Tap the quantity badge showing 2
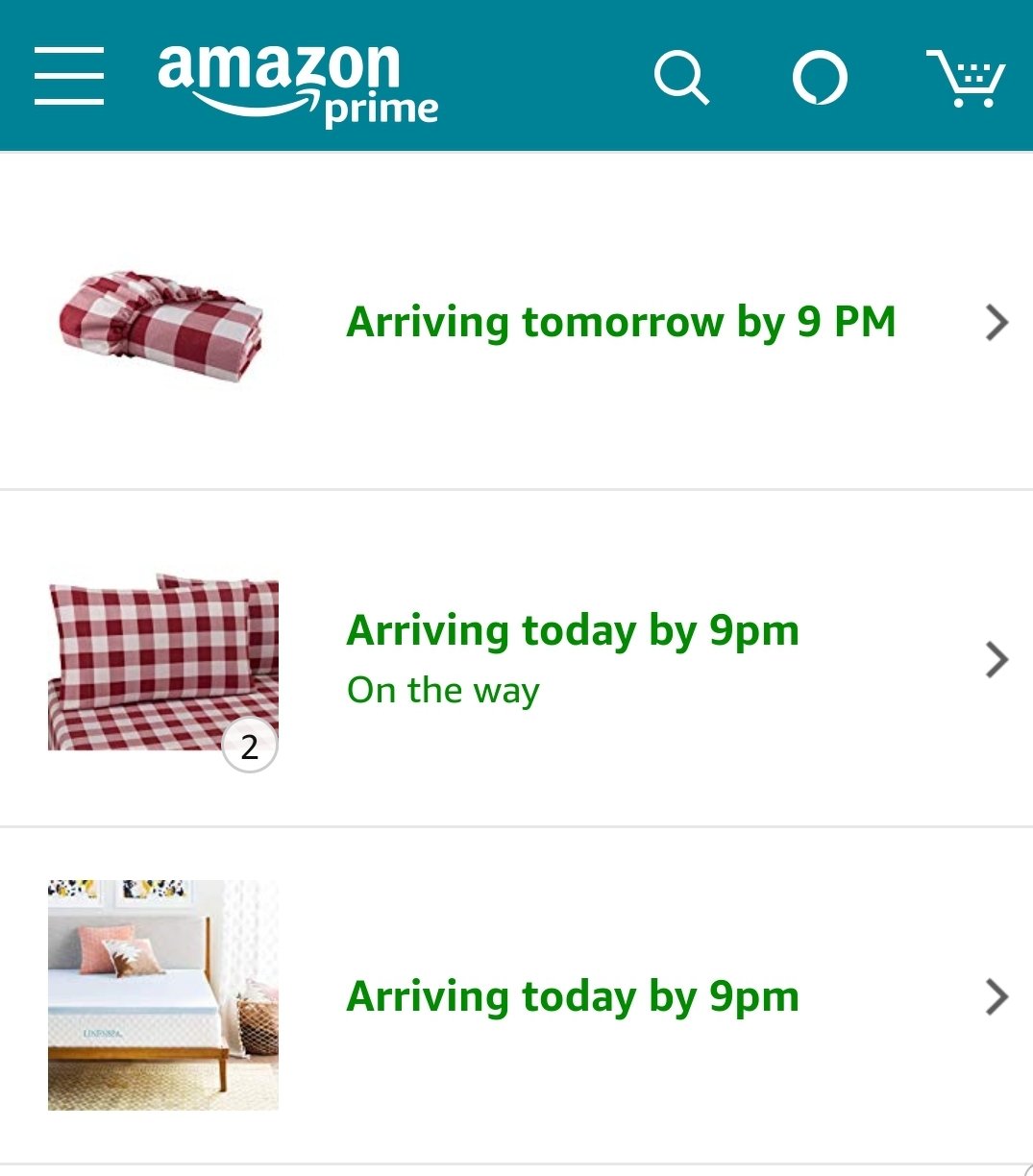The height and width of the screenshot is (1176, 1033). [x=250, y=747]
